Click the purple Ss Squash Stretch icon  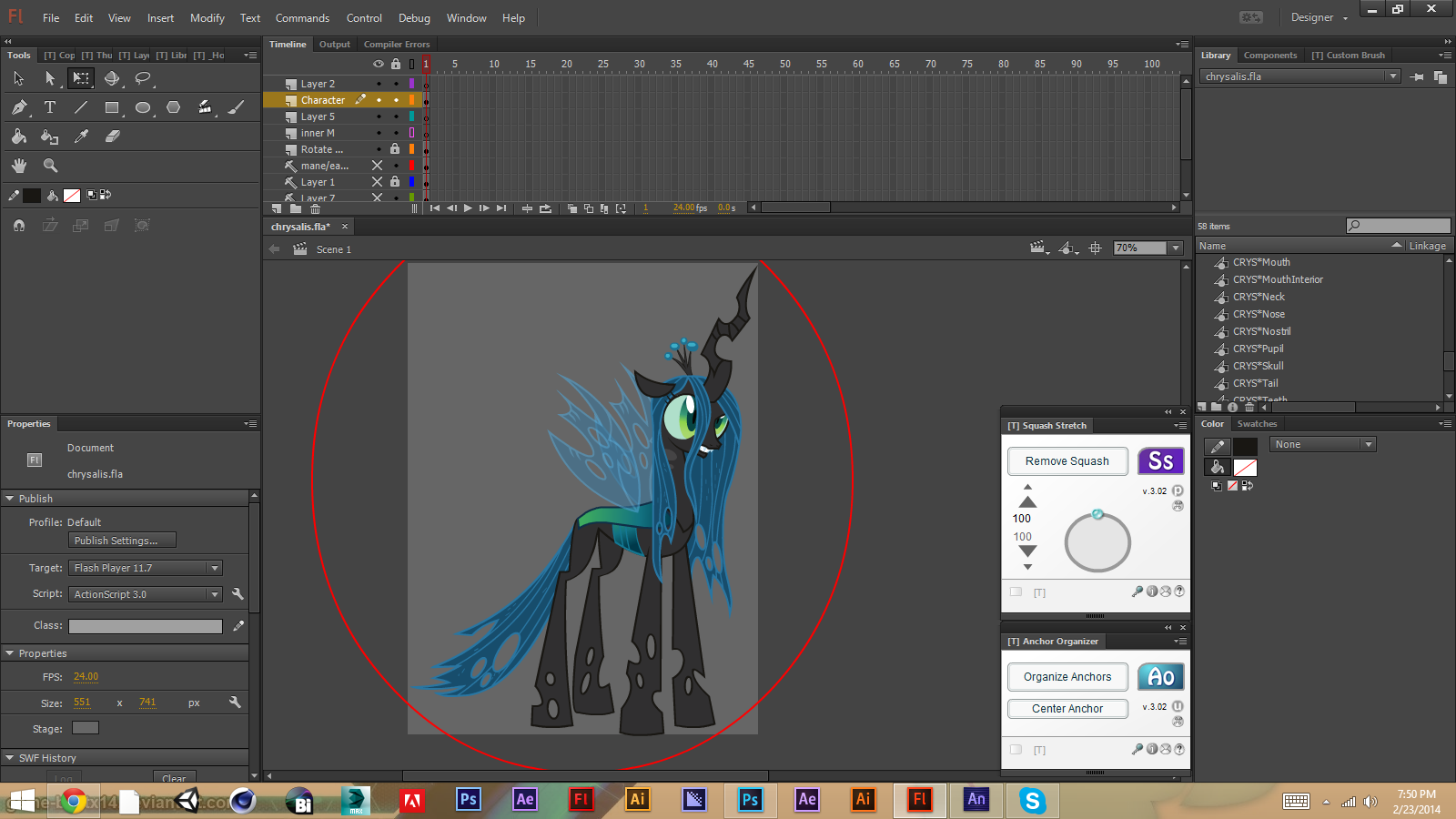[x=1160, y=461]
